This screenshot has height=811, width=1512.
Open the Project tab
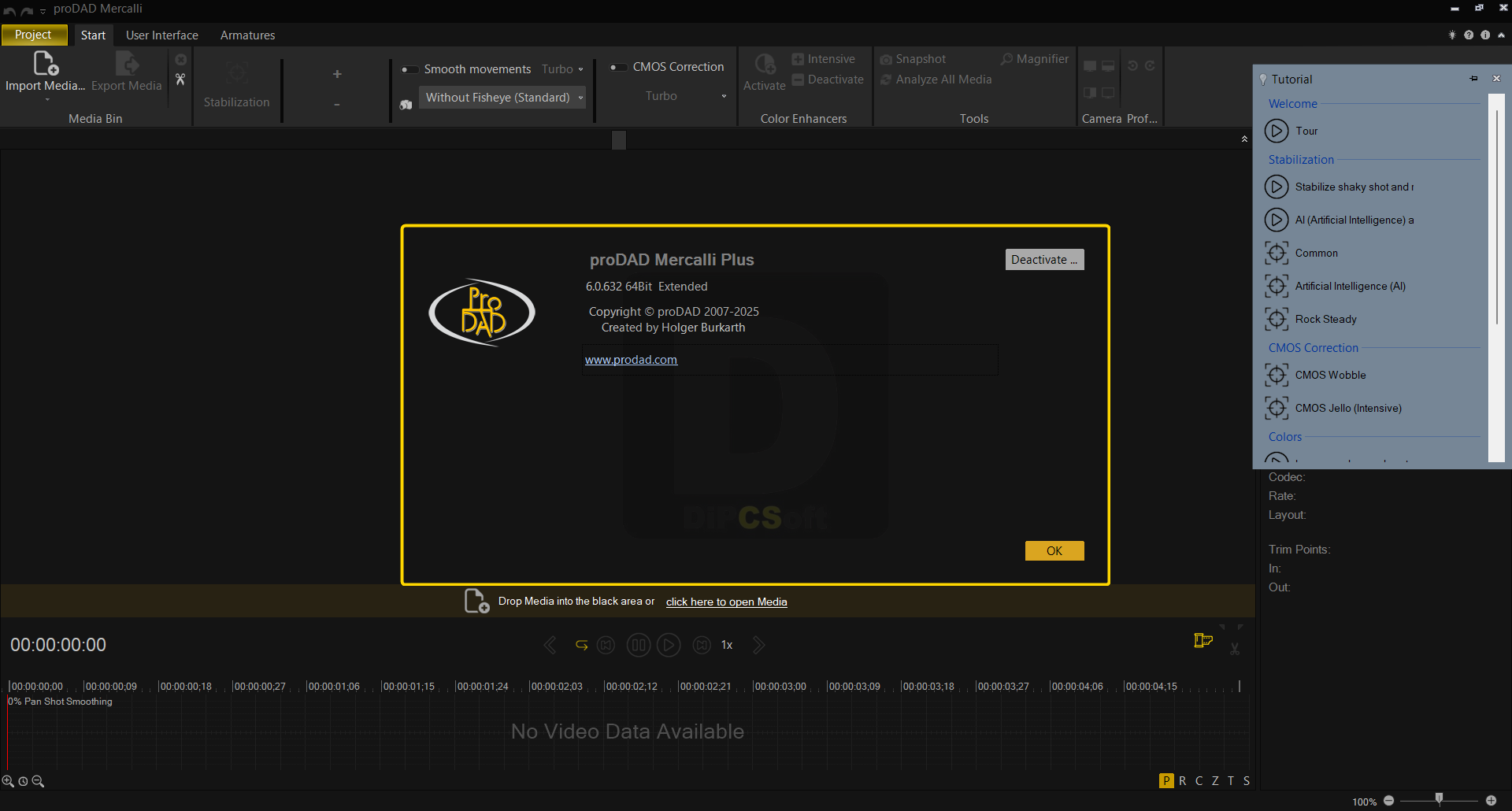33,35
